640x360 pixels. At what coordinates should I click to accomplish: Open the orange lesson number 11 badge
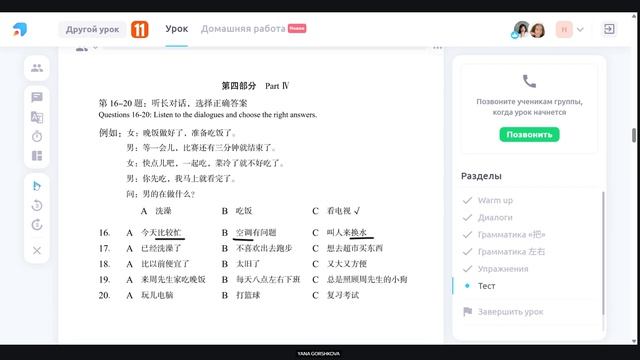(x=140, y=29)
